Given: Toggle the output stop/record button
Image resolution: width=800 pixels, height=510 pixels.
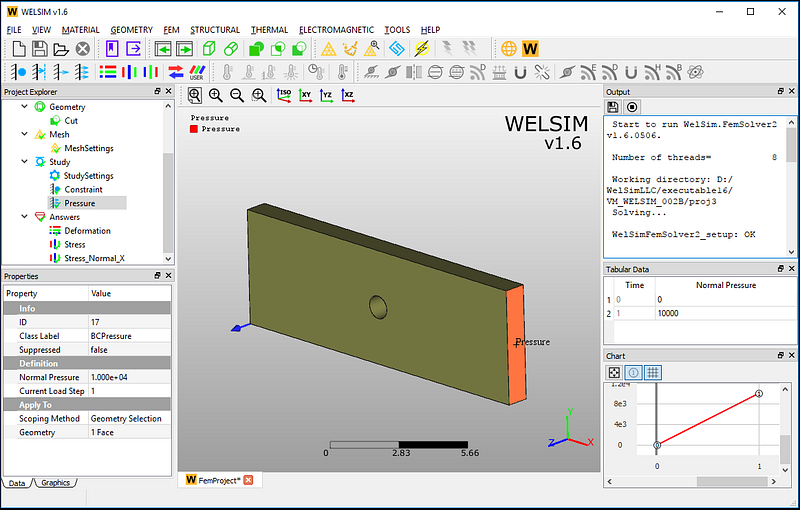Looking at the screenshot, I should point(632,107).
